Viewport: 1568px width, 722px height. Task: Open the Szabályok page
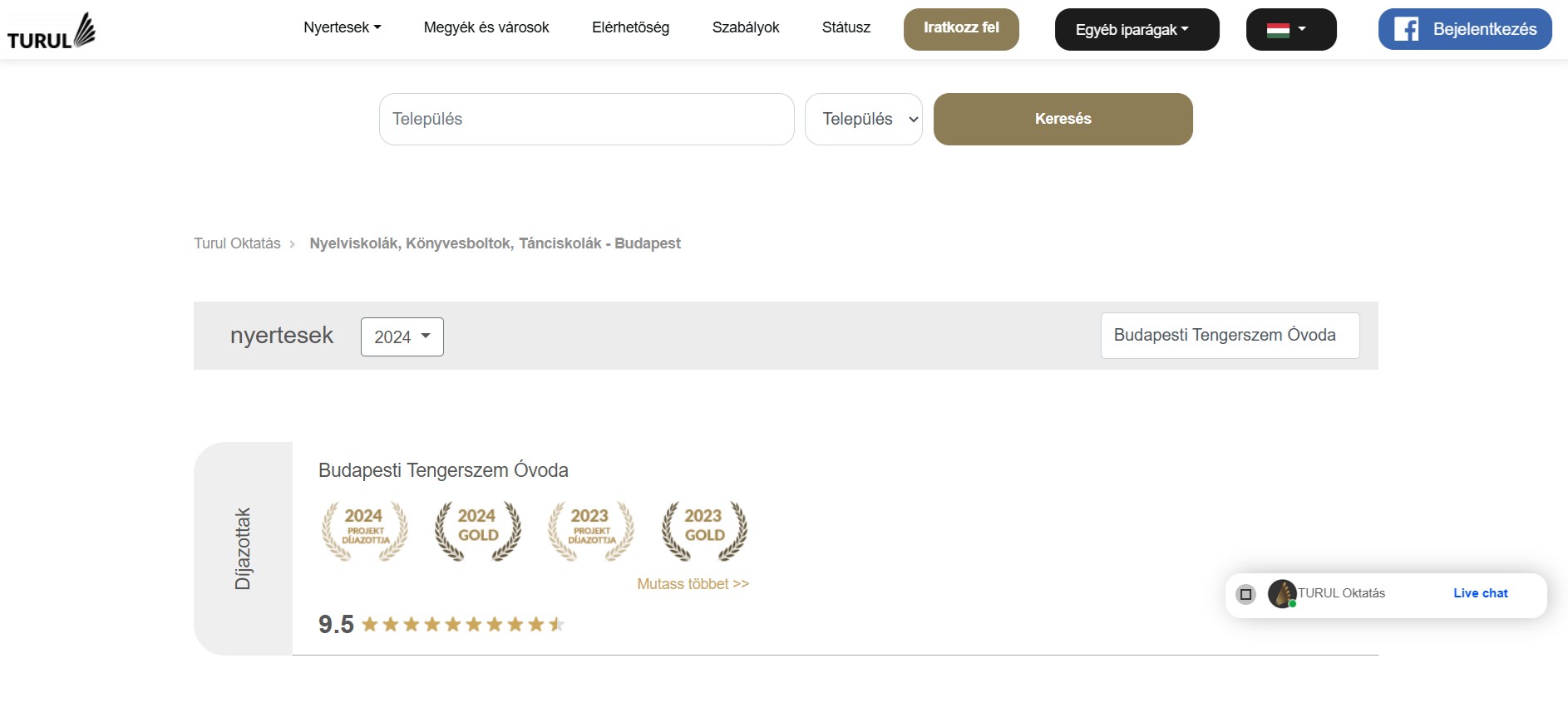point(746,27)
